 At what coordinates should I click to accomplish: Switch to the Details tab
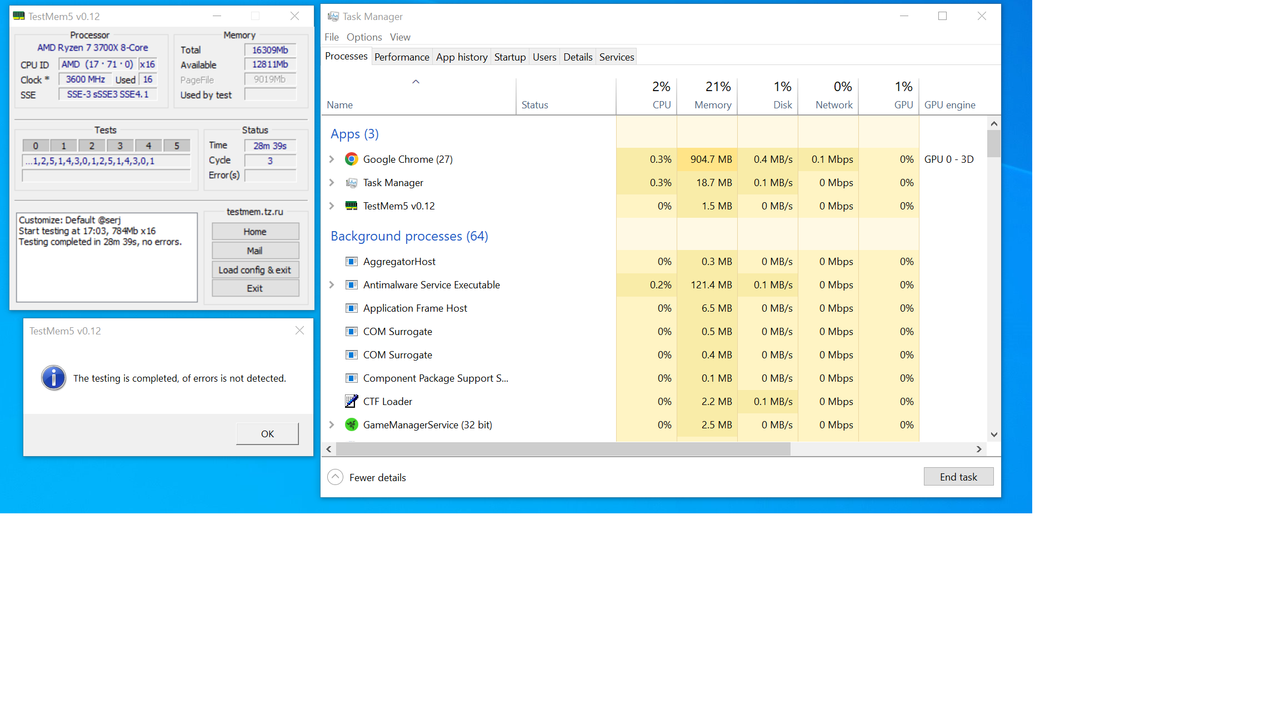tap(578, 57)
